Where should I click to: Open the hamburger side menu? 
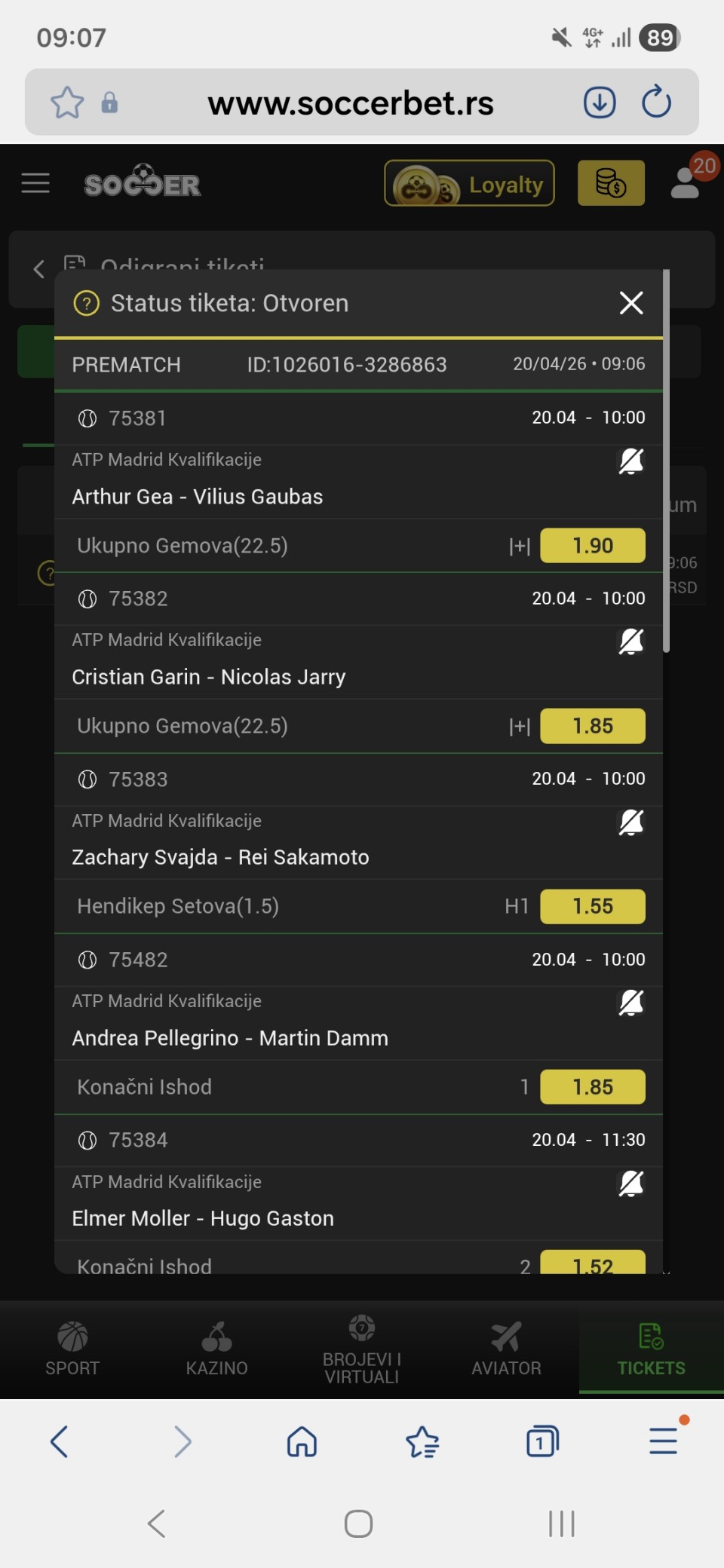[35, 183]
